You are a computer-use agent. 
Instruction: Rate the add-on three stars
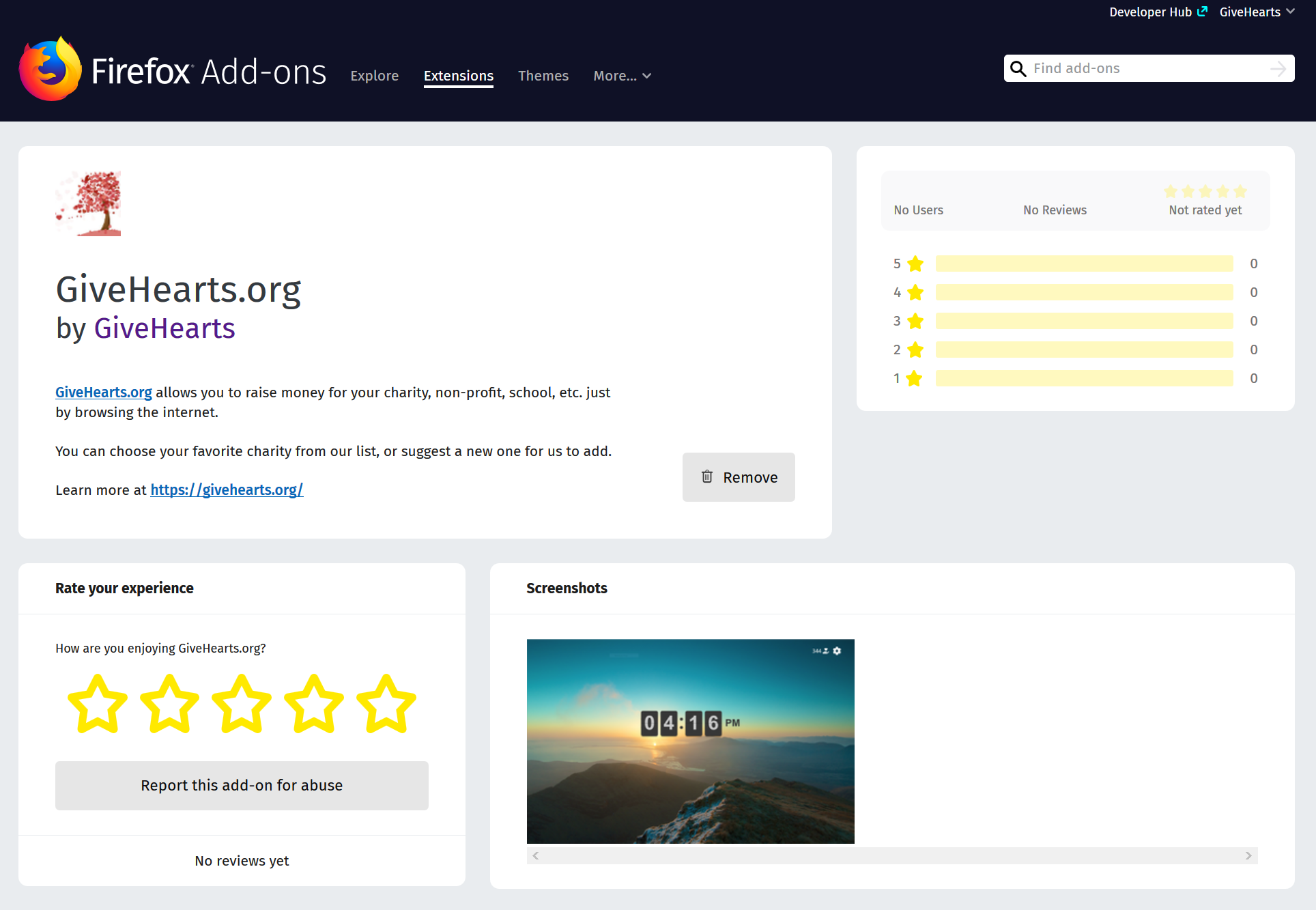(x=242, y=704)
